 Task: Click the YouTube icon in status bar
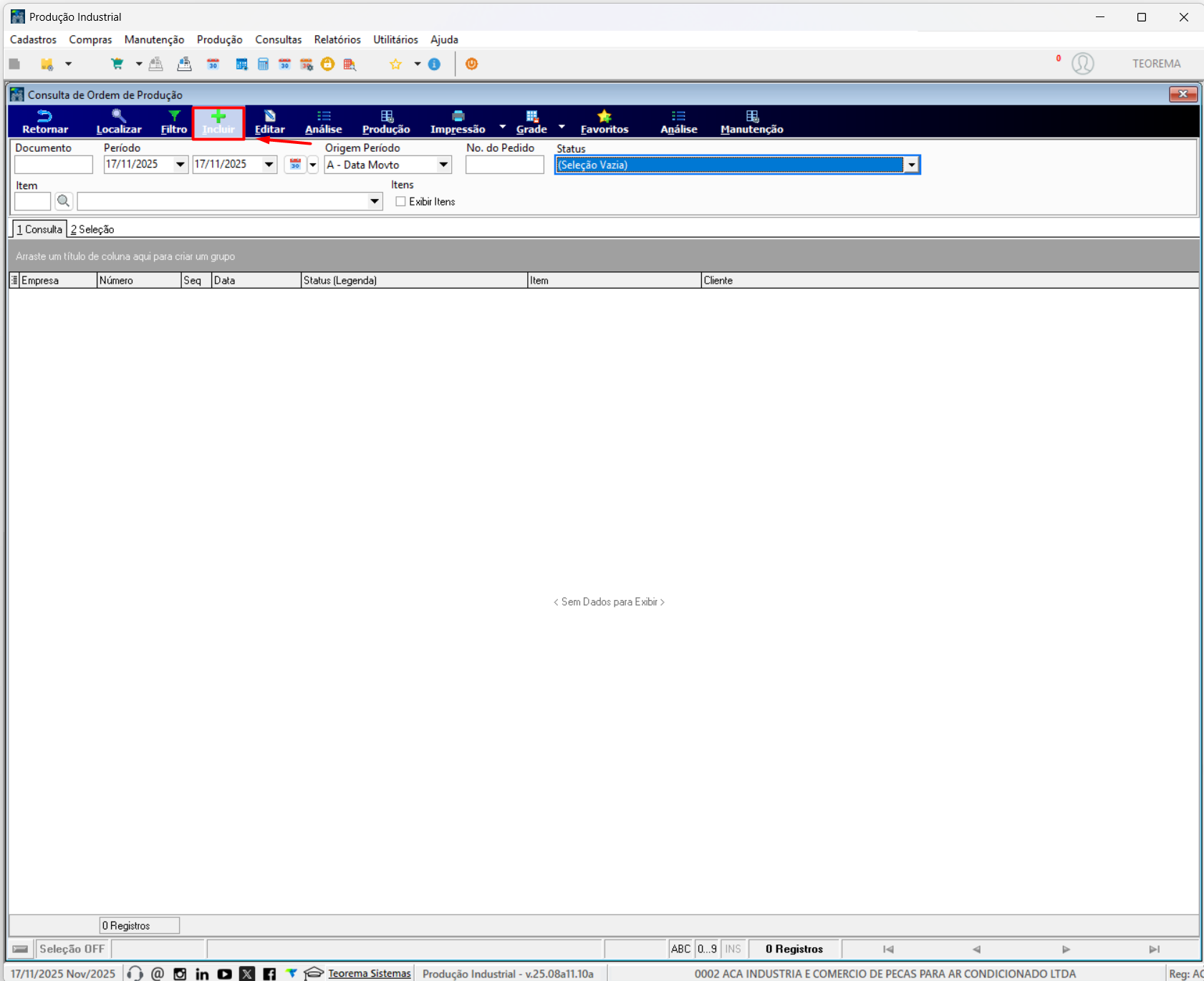pos(224,973)
